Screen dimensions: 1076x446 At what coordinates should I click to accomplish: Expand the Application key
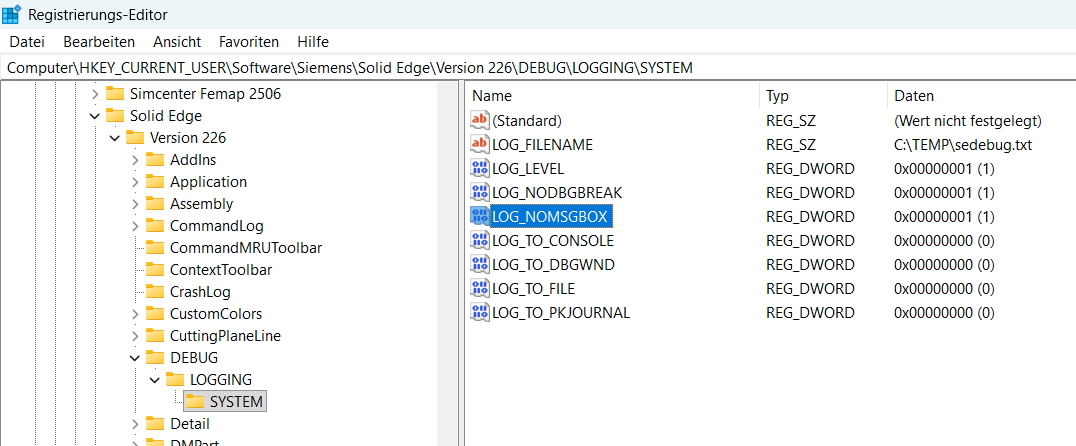click(x=135, y=182)
